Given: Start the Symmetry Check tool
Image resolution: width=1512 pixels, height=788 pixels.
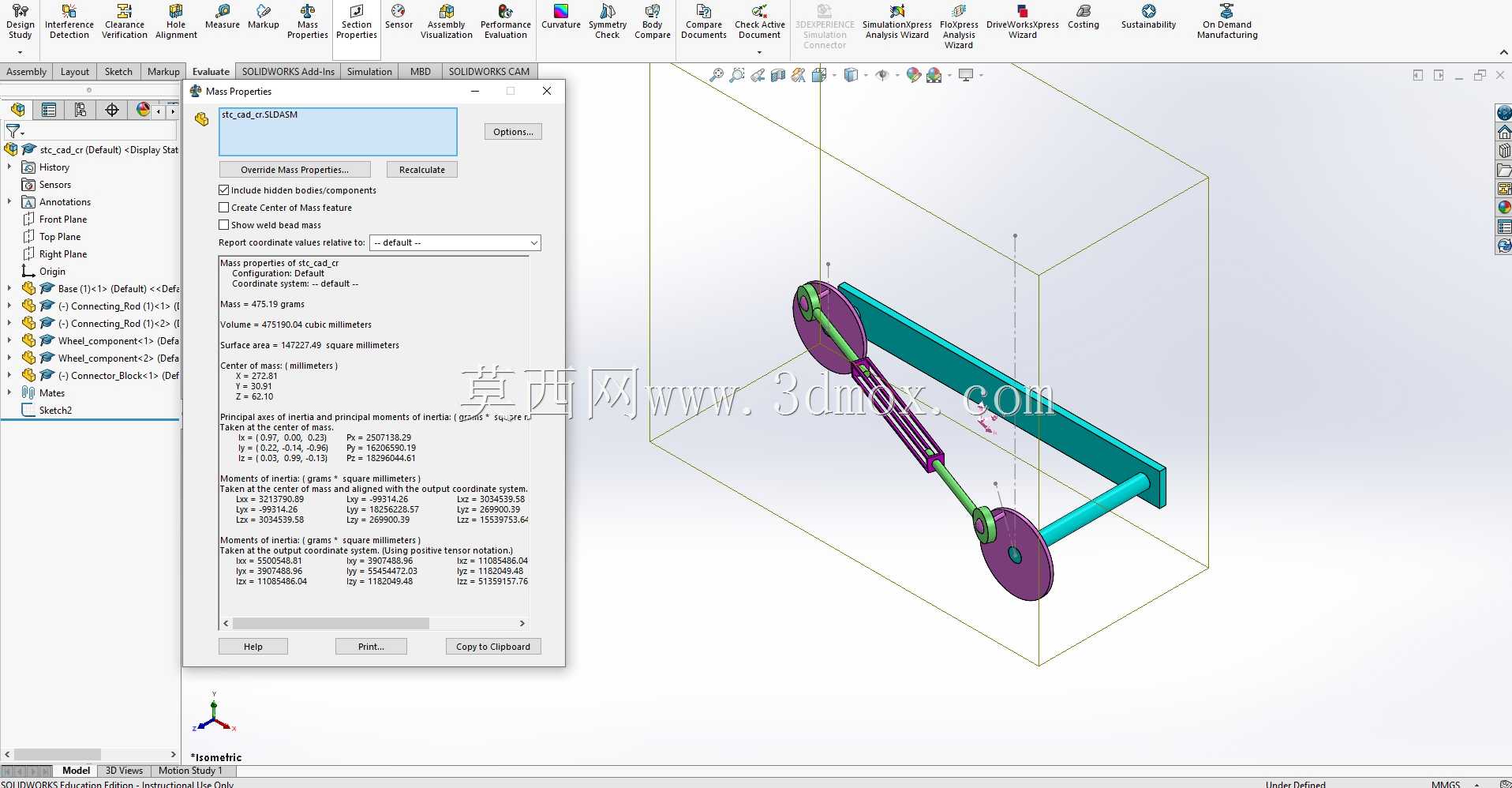Looking at the screenshot, I should pos(608,21).
